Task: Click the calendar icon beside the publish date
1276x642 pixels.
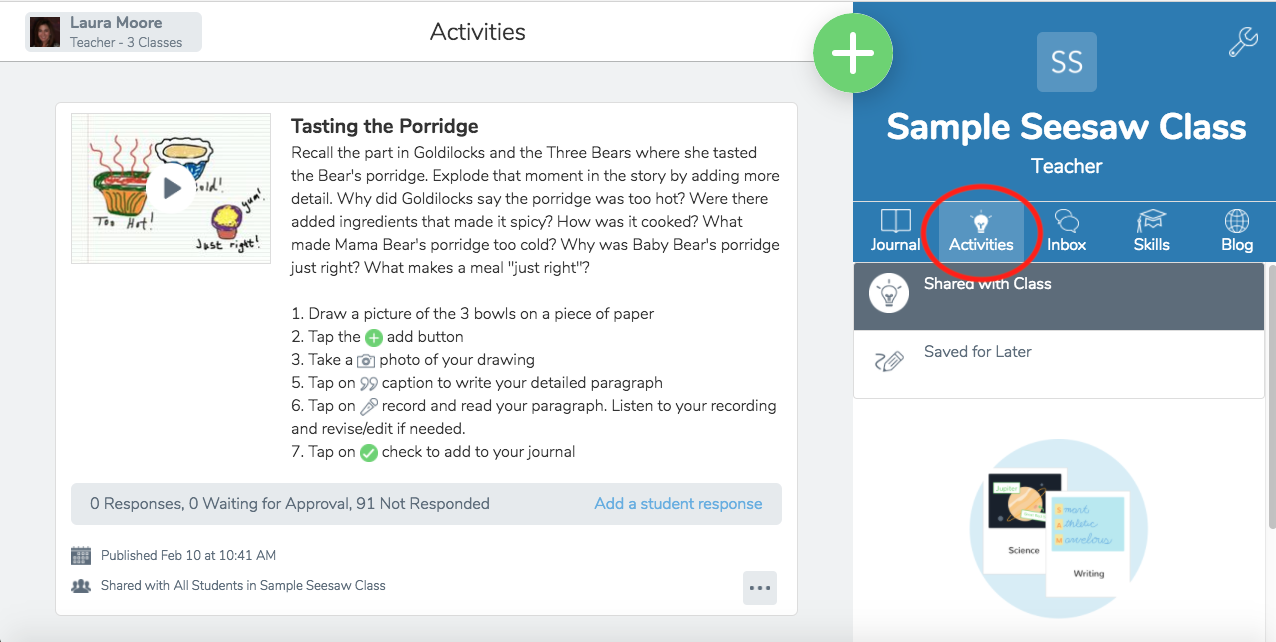Action: [81, 555]
